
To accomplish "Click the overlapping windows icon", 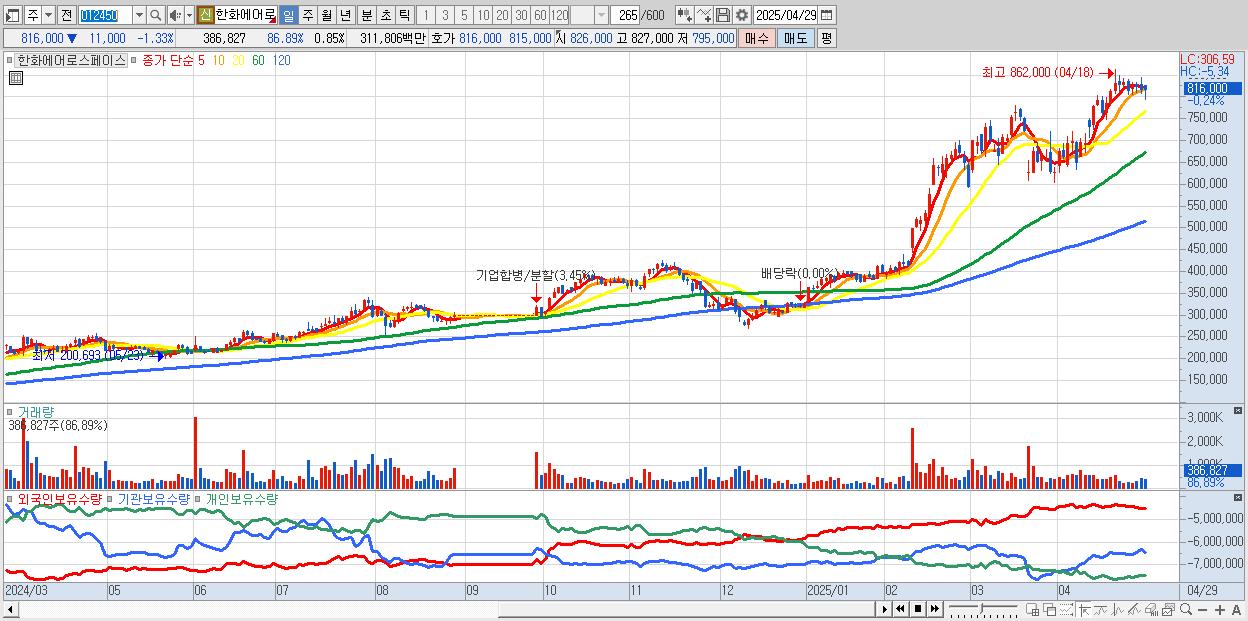I will click(1050, 609).
